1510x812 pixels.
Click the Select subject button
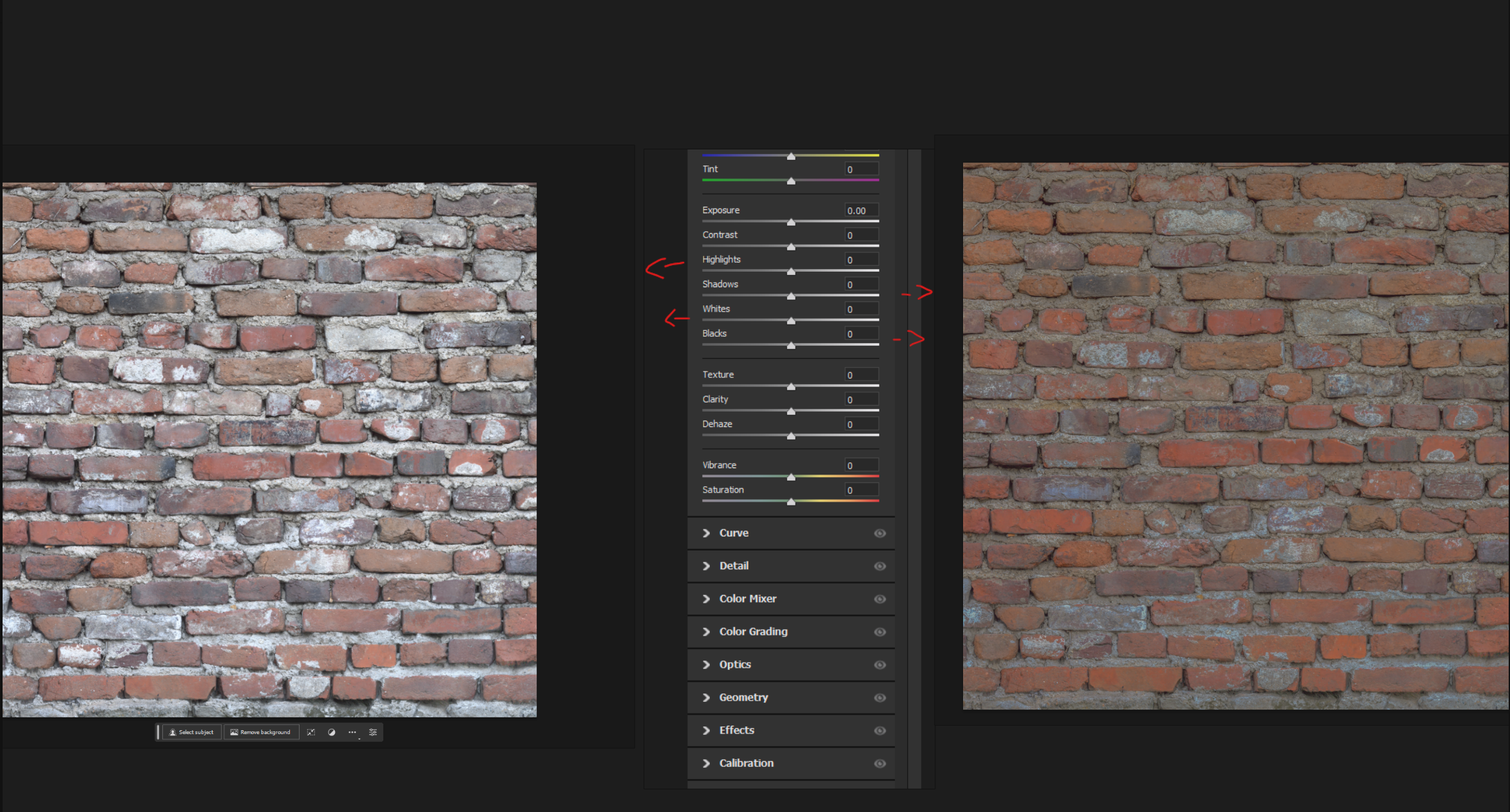pos(191,732)
